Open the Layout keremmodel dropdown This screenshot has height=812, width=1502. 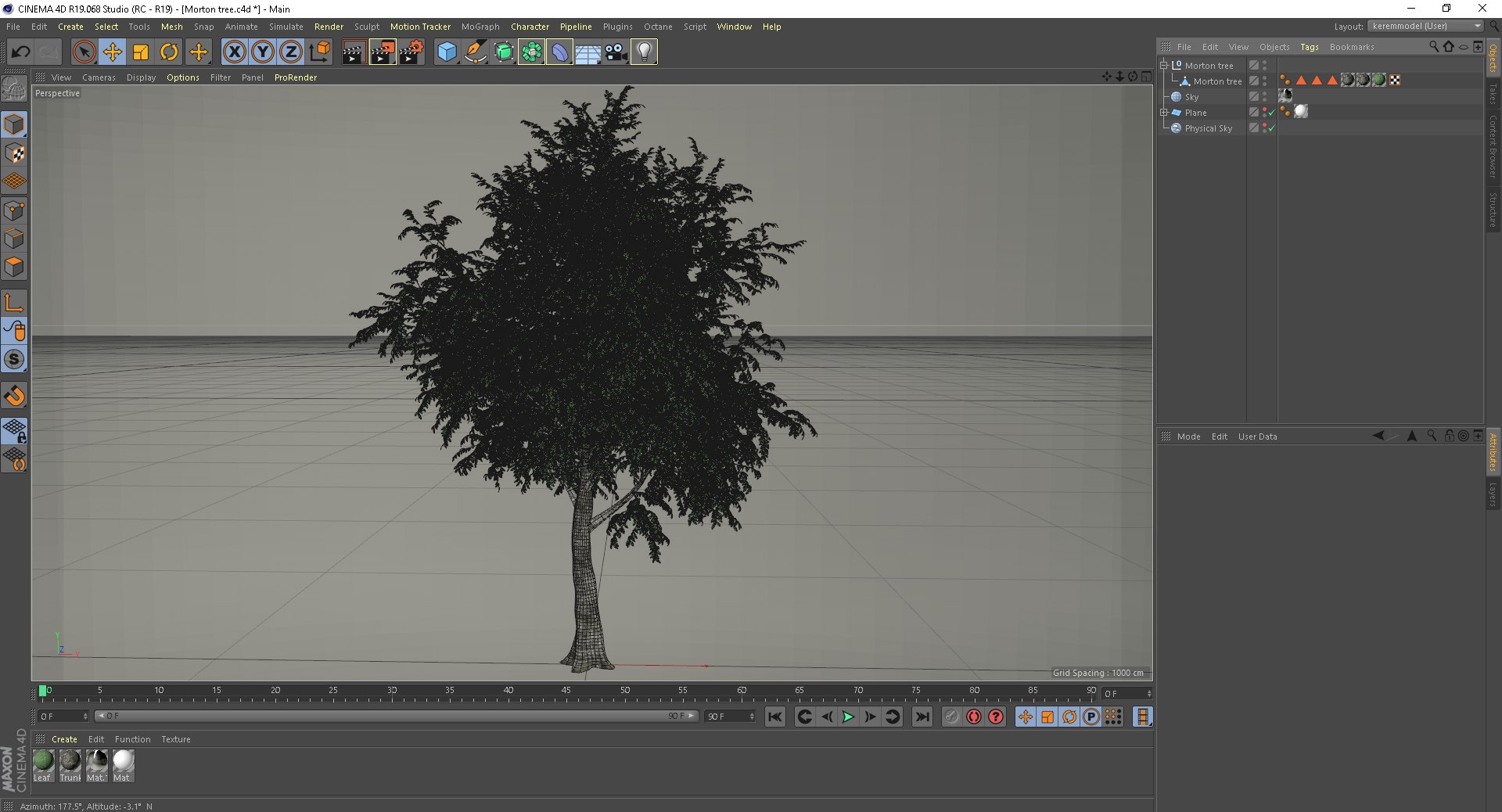click(x=1426, y=26)
